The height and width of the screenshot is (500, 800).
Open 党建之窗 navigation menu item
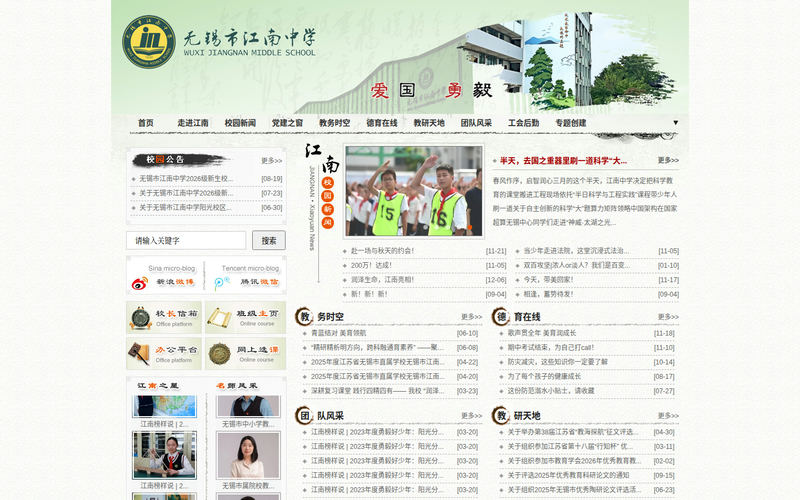pyautogui.click(x=287, y=123)
